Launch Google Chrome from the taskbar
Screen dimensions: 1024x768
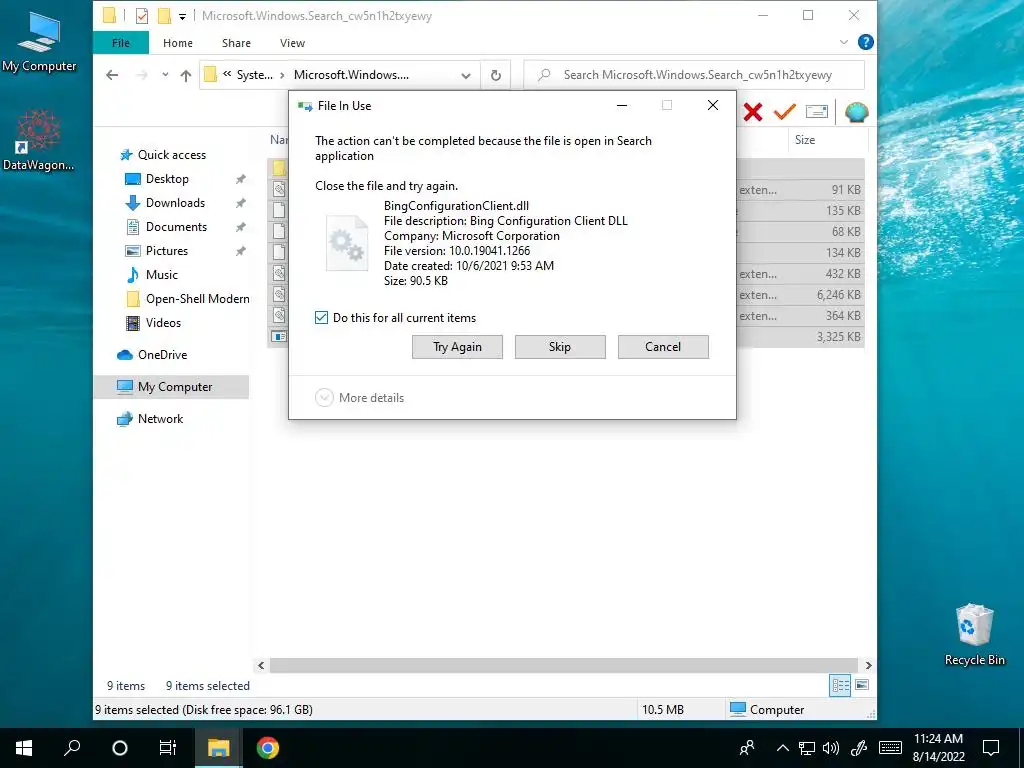268,748
